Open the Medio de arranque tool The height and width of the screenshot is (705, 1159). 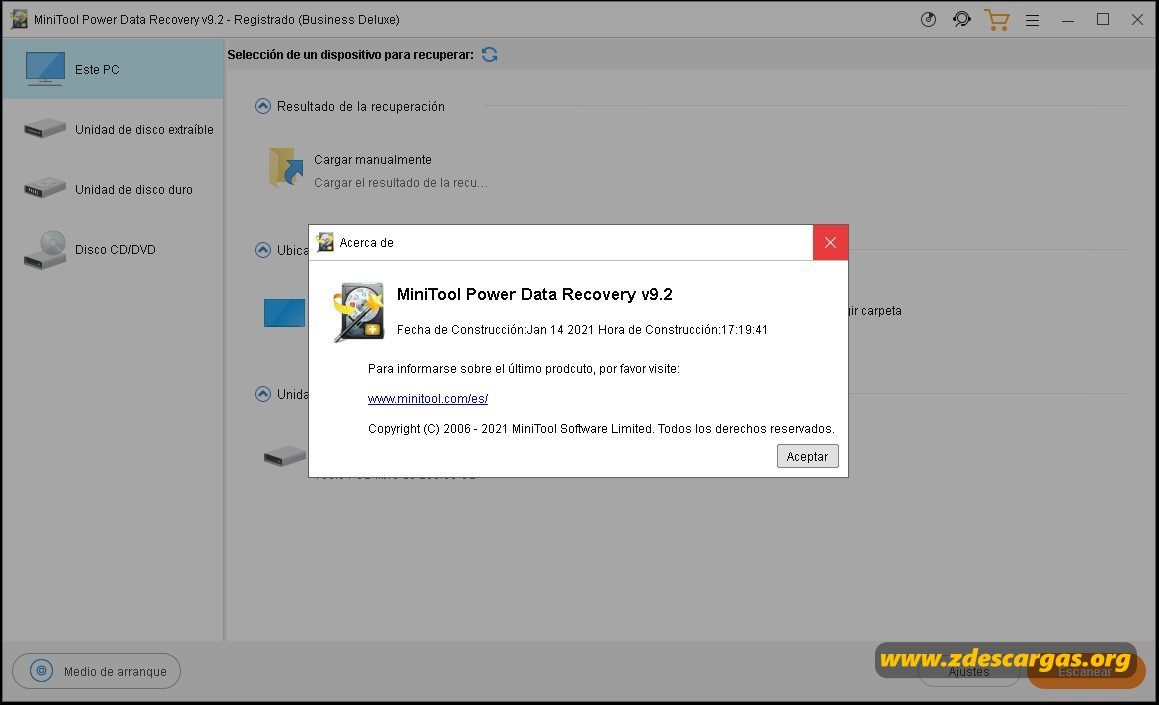coord(96,671)
